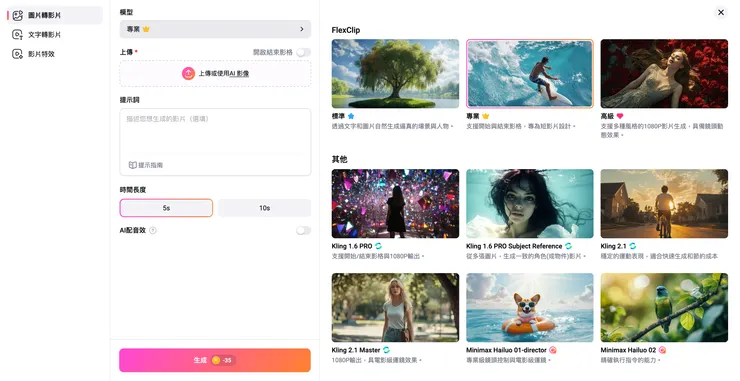Click the Kling logo icon beside Kling 2.1

(632, 246)
